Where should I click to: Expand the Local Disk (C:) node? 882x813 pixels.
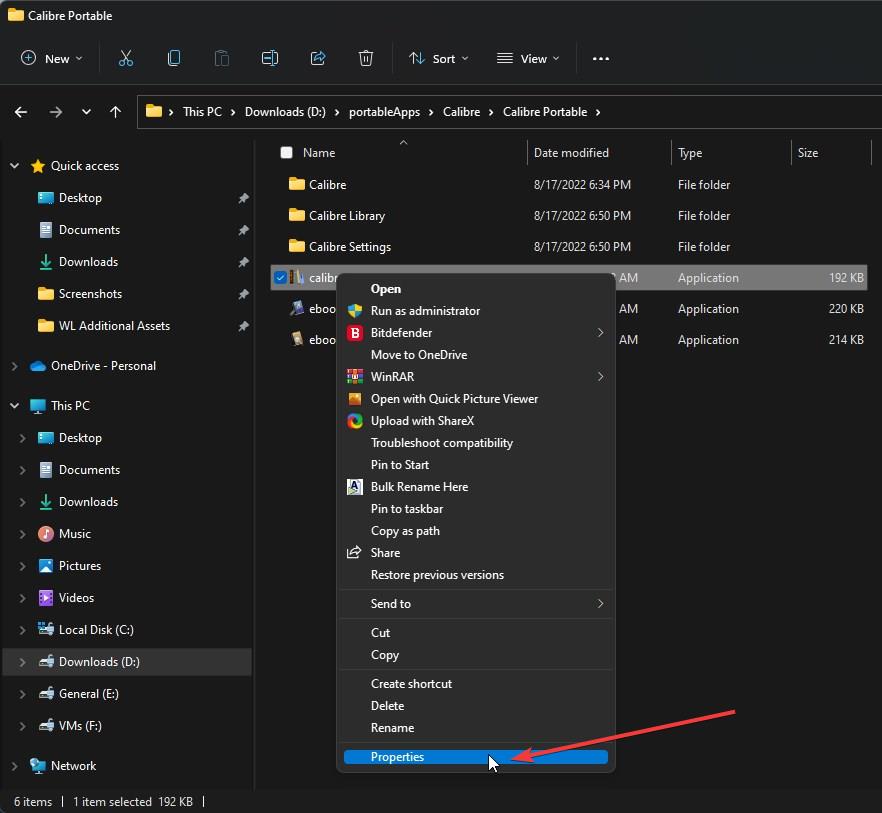[x=23, y=630]
